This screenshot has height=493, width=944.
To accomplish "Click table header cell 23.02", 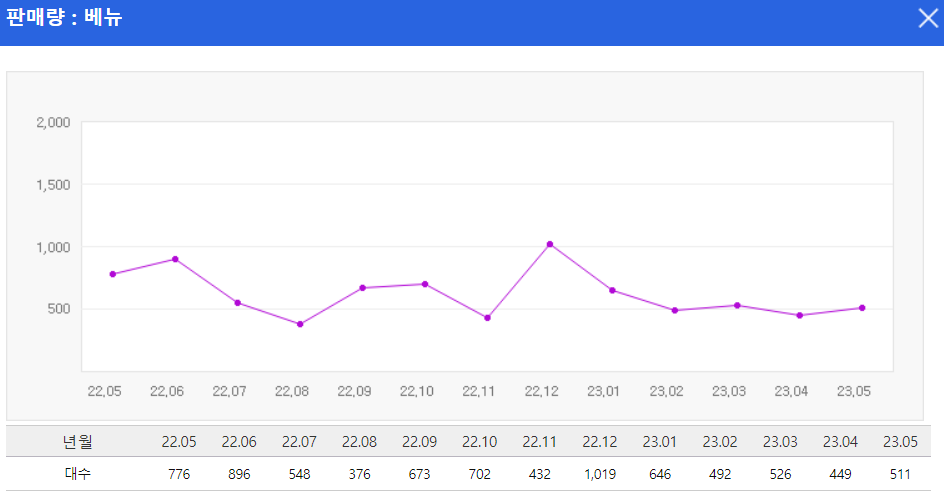I will (x=720, y=442).
